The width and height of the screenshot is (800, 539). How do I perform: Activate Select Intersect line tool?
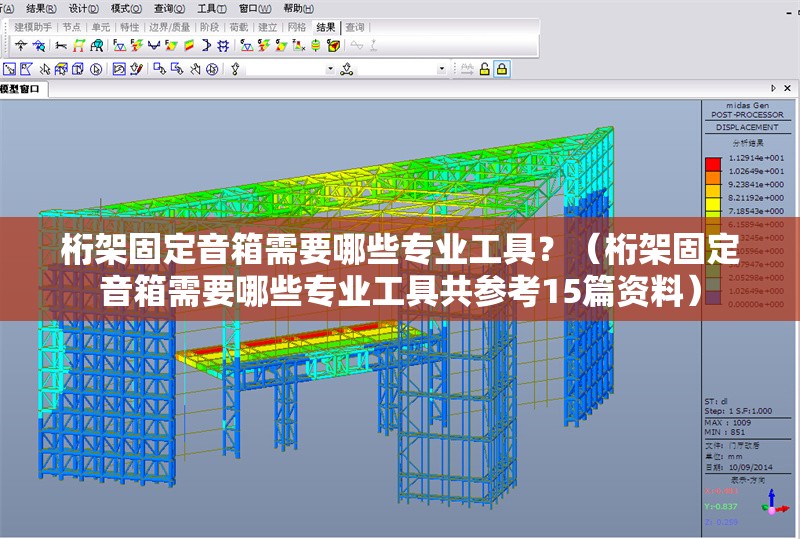(44, 69)
